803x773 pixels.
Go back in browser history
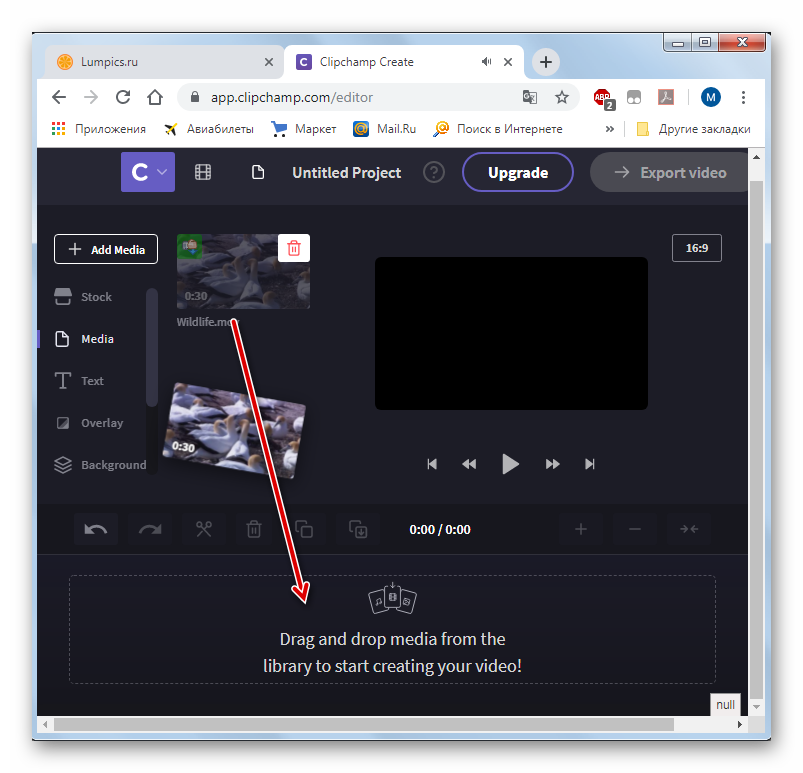pyautogui.click(x=59, y=97)
